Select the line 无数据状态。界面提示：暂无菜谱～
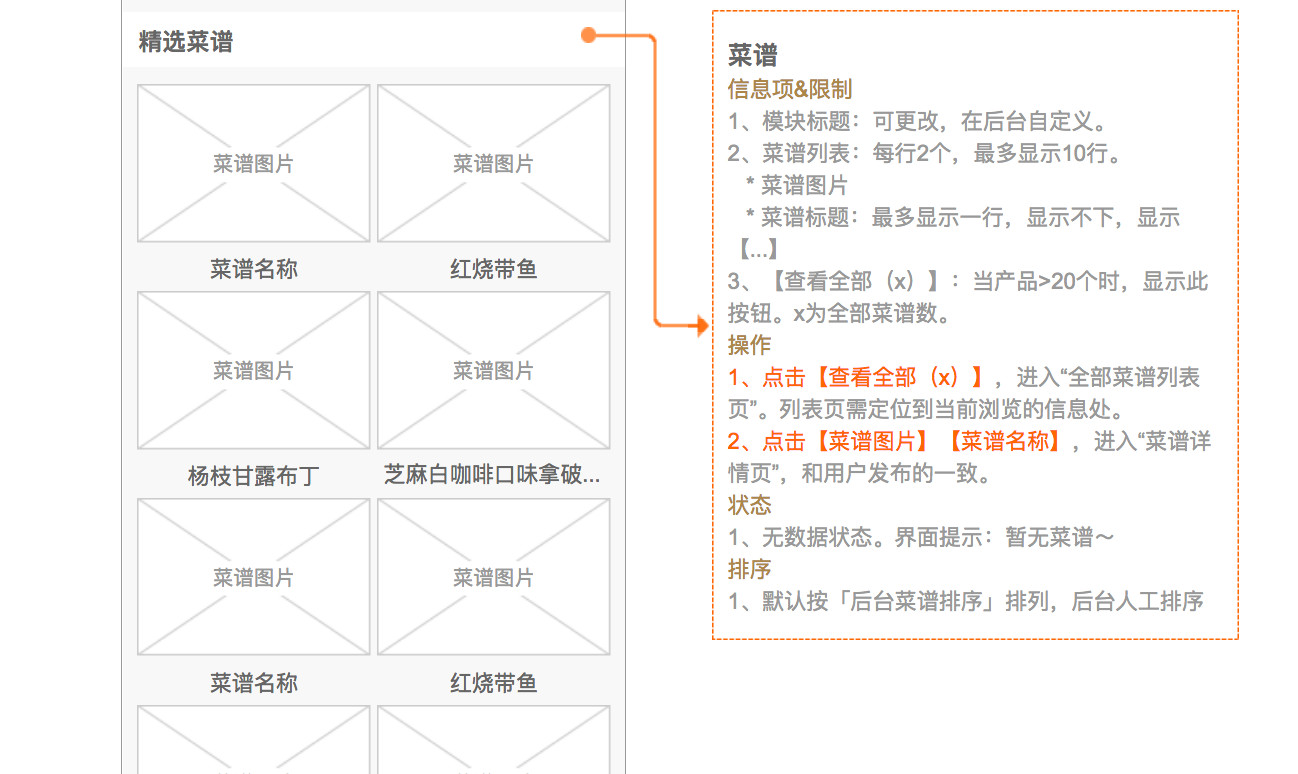This screenshot has width=1298, height=774. tap(921, 537)
